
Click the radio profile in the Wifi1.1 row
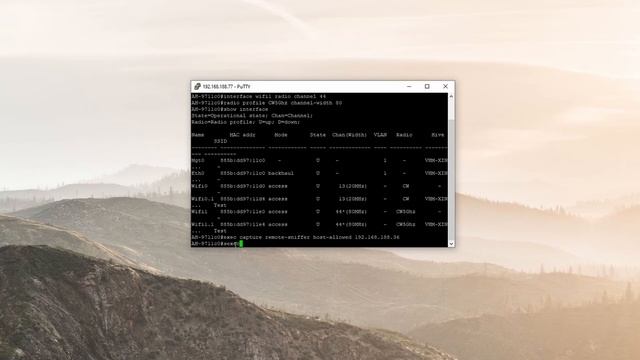pos(406,224)
